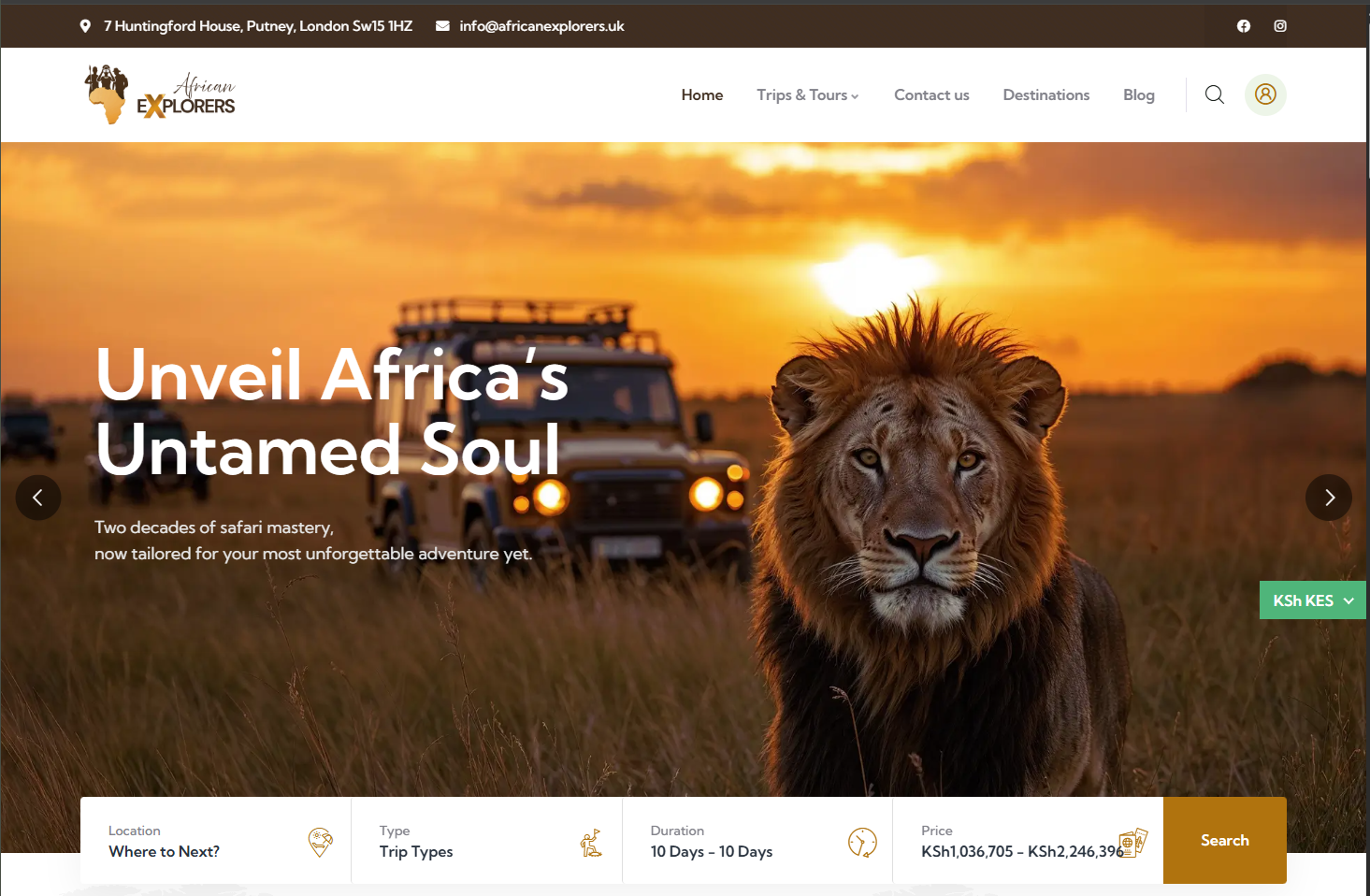Open the Price range selector
The image size is (1370, 896).
[1028, 840]
